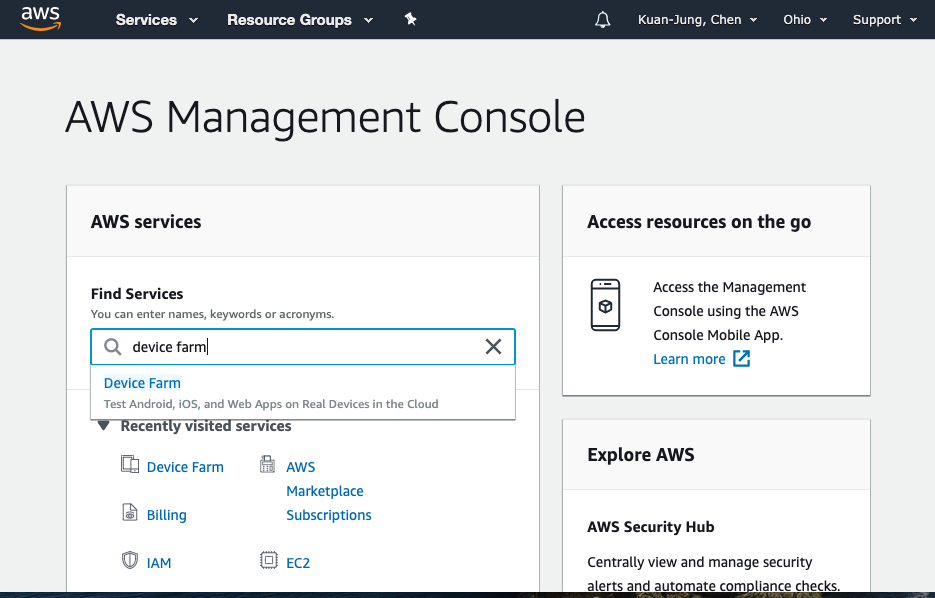Collapse Recently visited services section
Viewport: 935px width, 598px height.
pos(103,426)
